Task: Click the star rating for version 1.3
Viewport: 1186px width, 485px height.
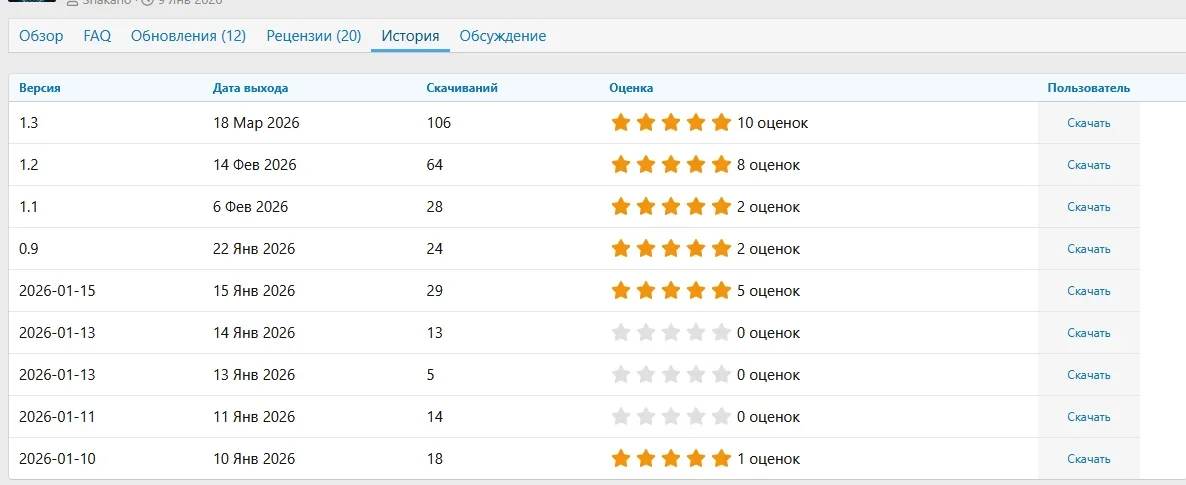Action: [671, 123]
